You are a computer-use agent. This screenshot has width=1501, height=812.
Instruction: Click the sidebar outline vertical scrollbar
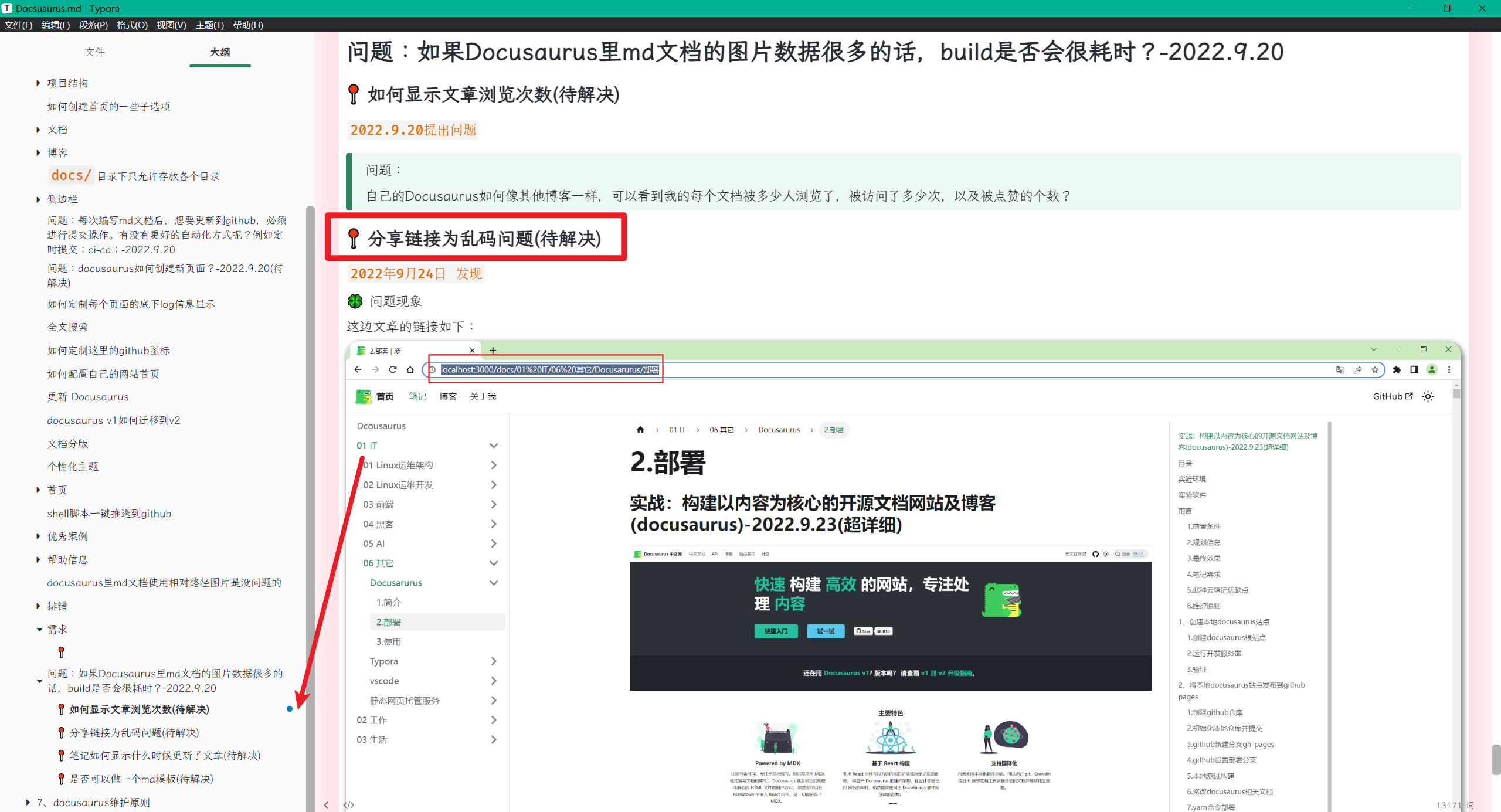[x=310, y=509]
